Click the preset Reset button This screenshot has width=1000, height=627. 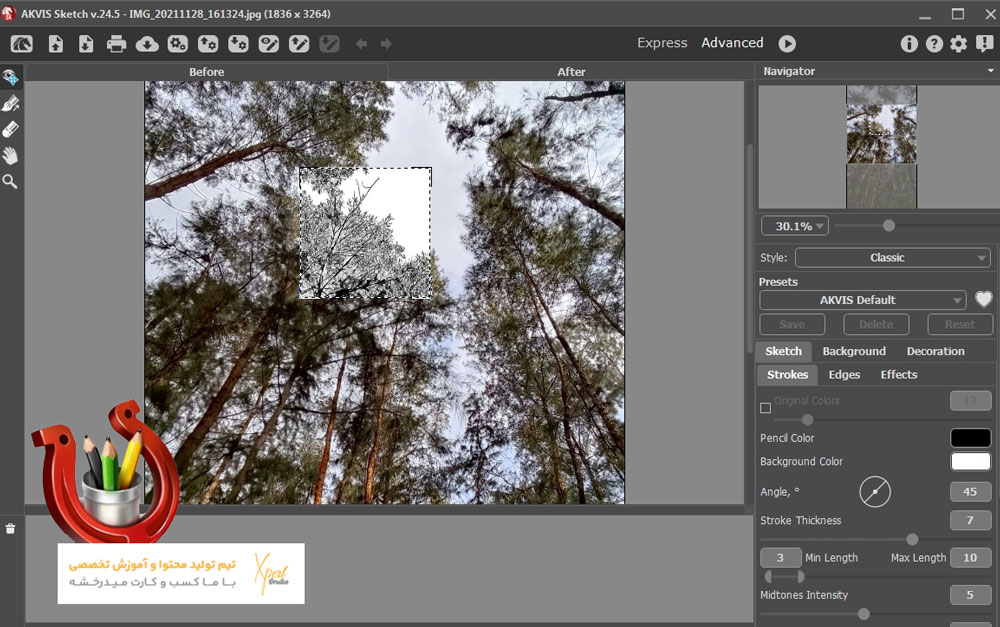coord(960,325)
